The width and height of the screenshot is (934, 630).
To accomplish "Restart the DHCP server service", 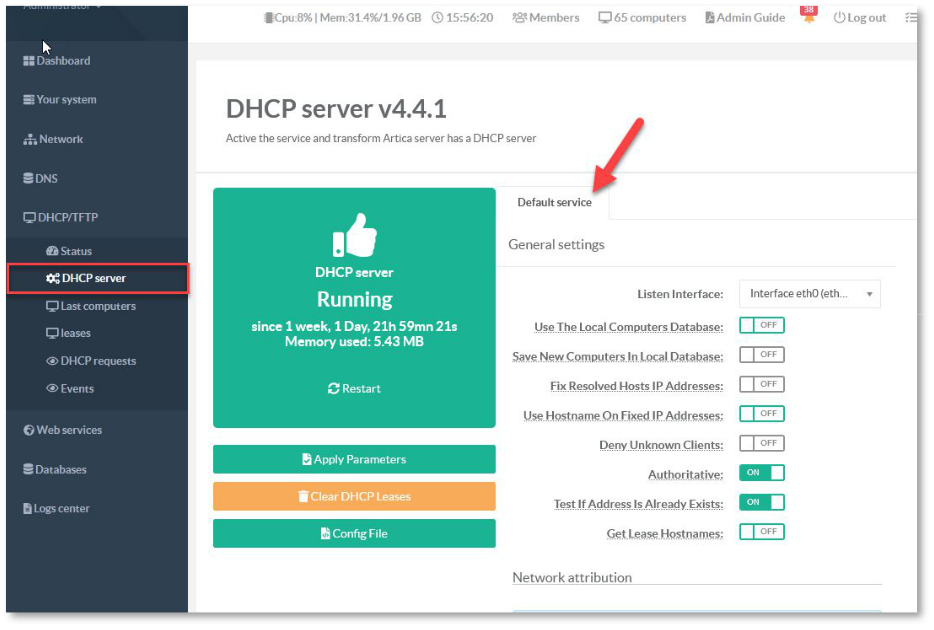I will [354, 389].
